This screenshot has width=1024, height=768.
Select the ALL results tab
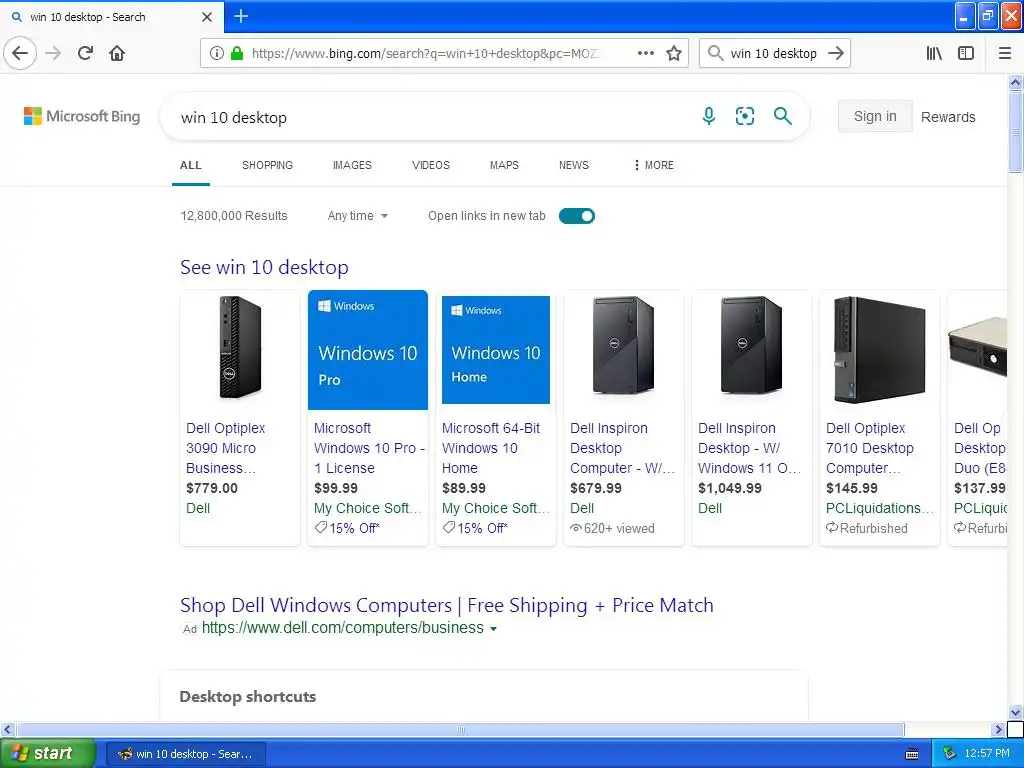191,165
